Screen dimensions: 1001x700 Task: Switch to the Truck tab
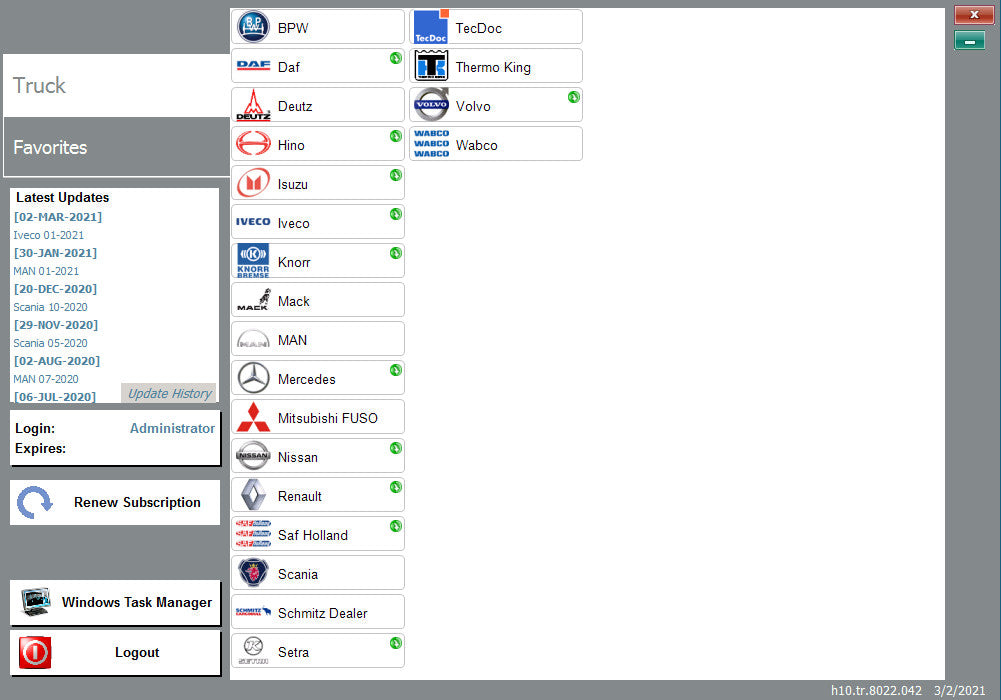(x=116, y=85)
